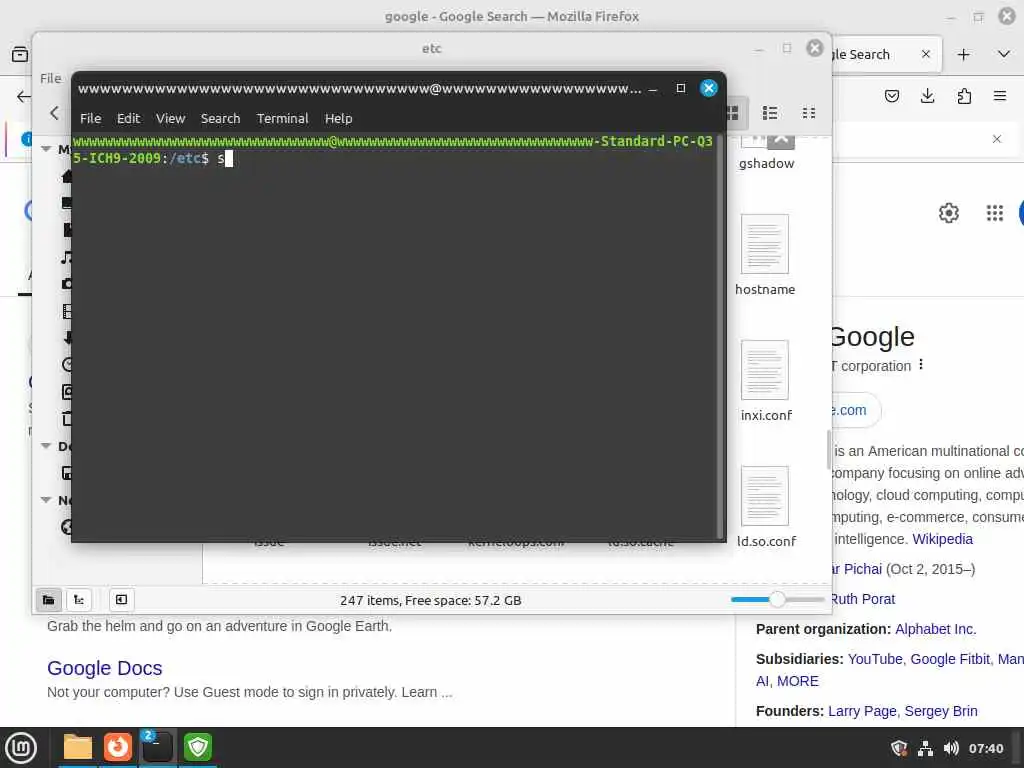Show places in file manager sidebar

(48, 600)
